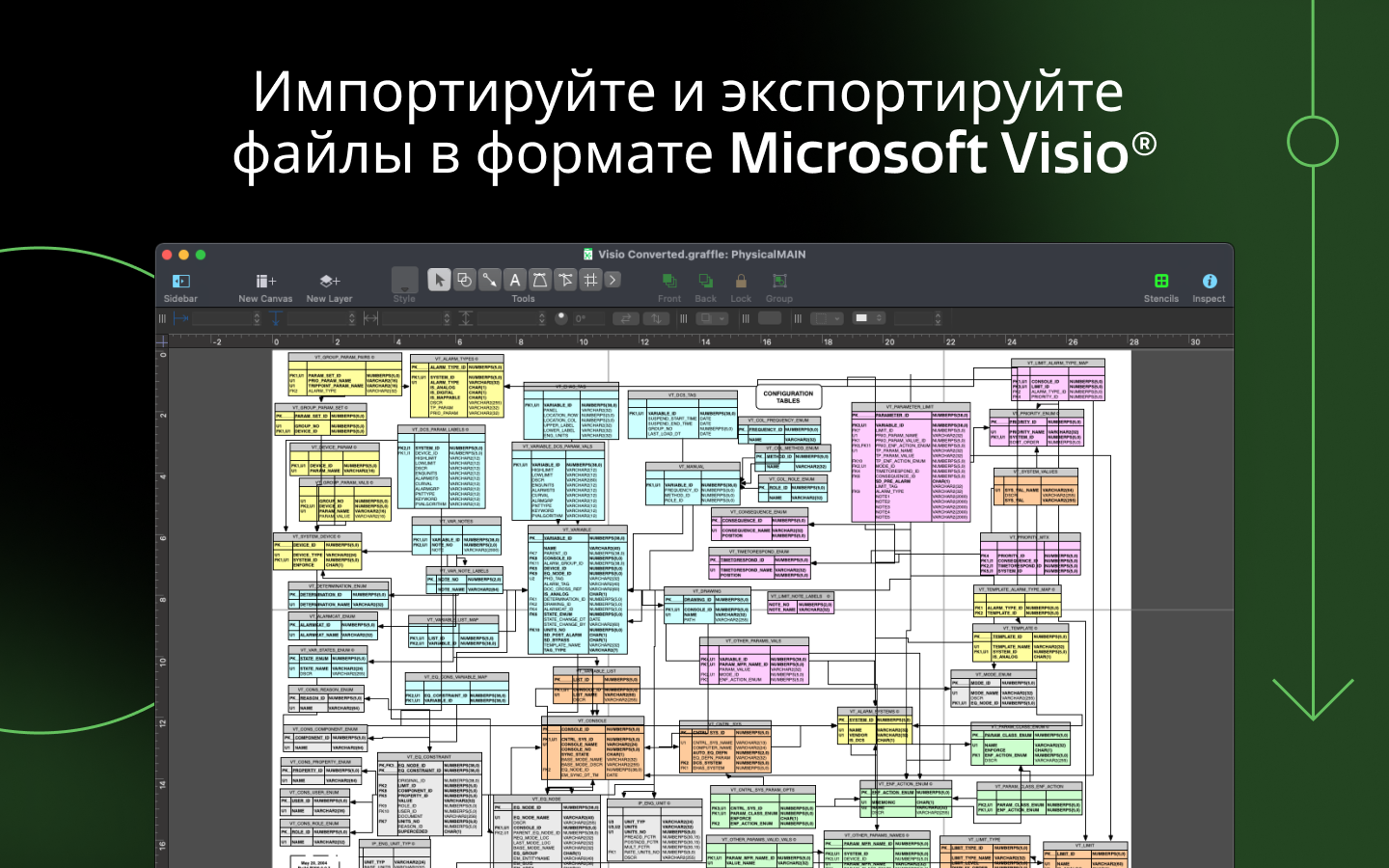Click the rotation degrees field

tap(587, 318)
